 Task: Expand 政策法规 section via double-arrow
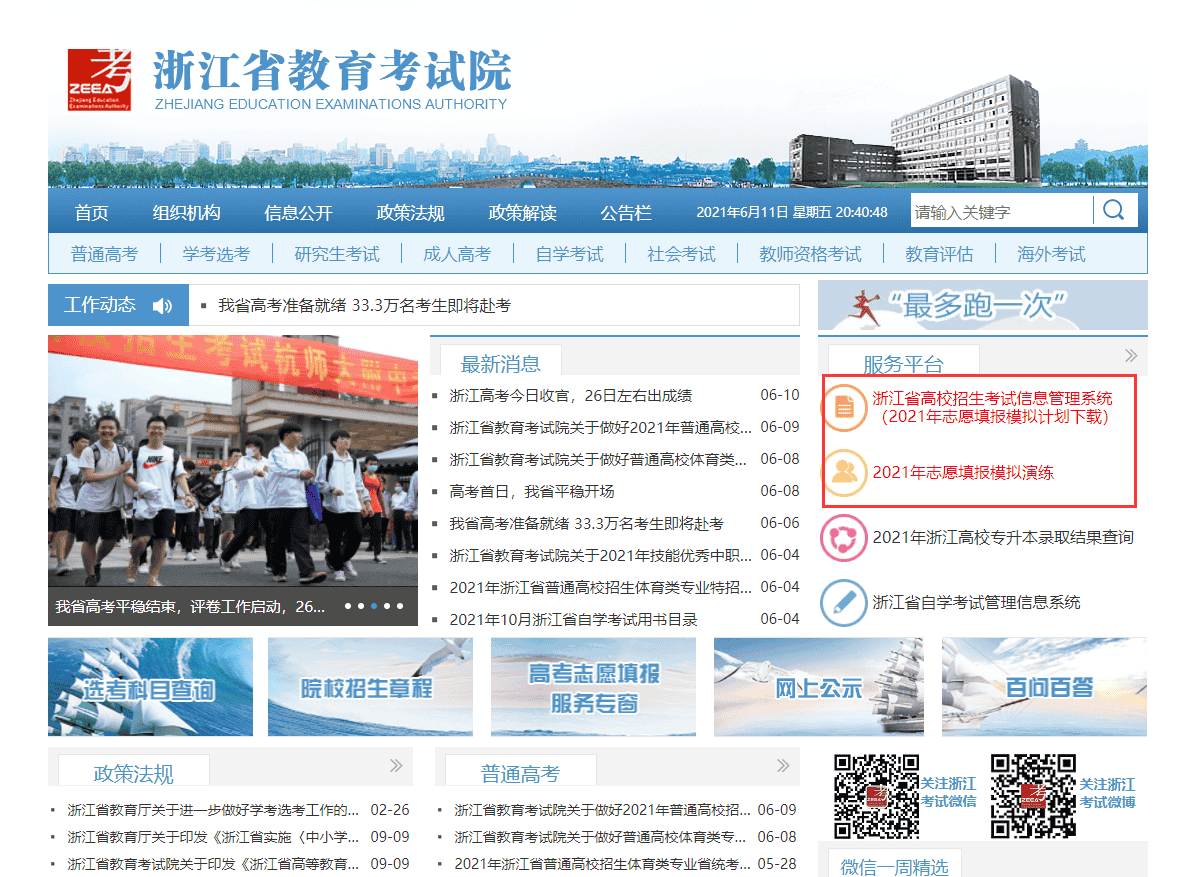pyautogui.click(x=396, y=766)
